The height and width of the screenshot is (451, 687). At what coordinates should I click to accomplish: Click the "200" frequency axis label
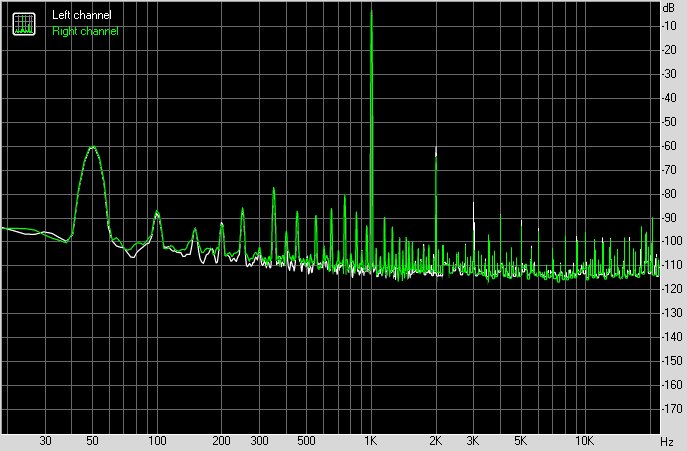coord(222,441)
